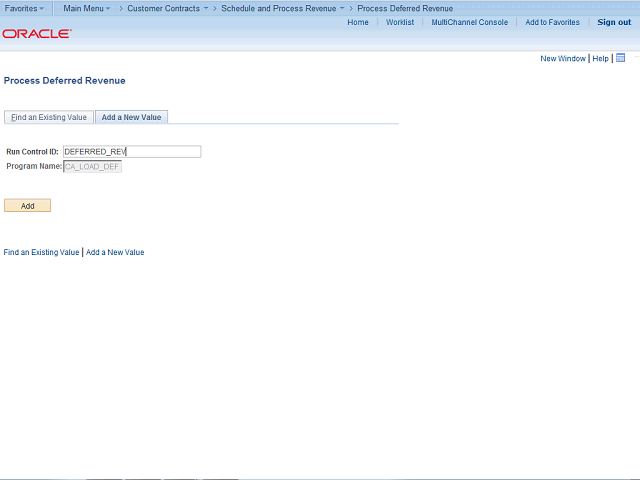The image size is (640, 480).
Task: Click the disabled Program Name field
Action: click(x=92, y=167)
